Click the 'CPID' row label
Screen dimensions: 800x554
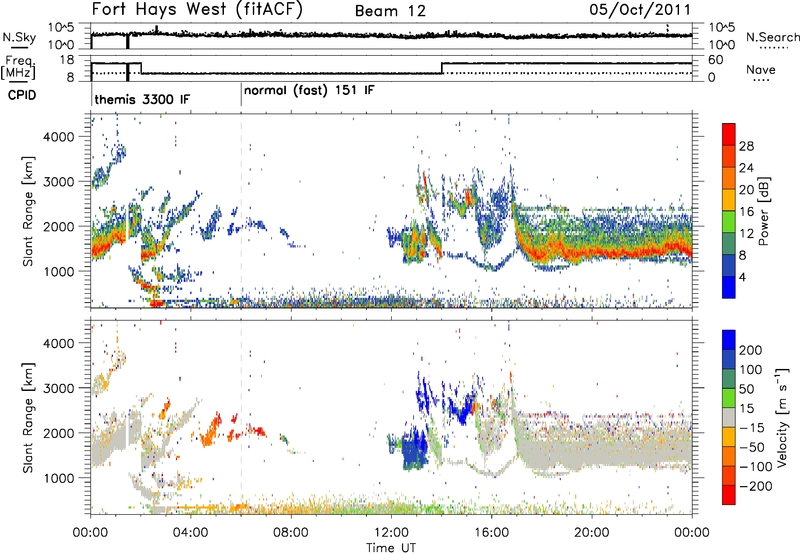pyautogui.click(x=21, y=95)
